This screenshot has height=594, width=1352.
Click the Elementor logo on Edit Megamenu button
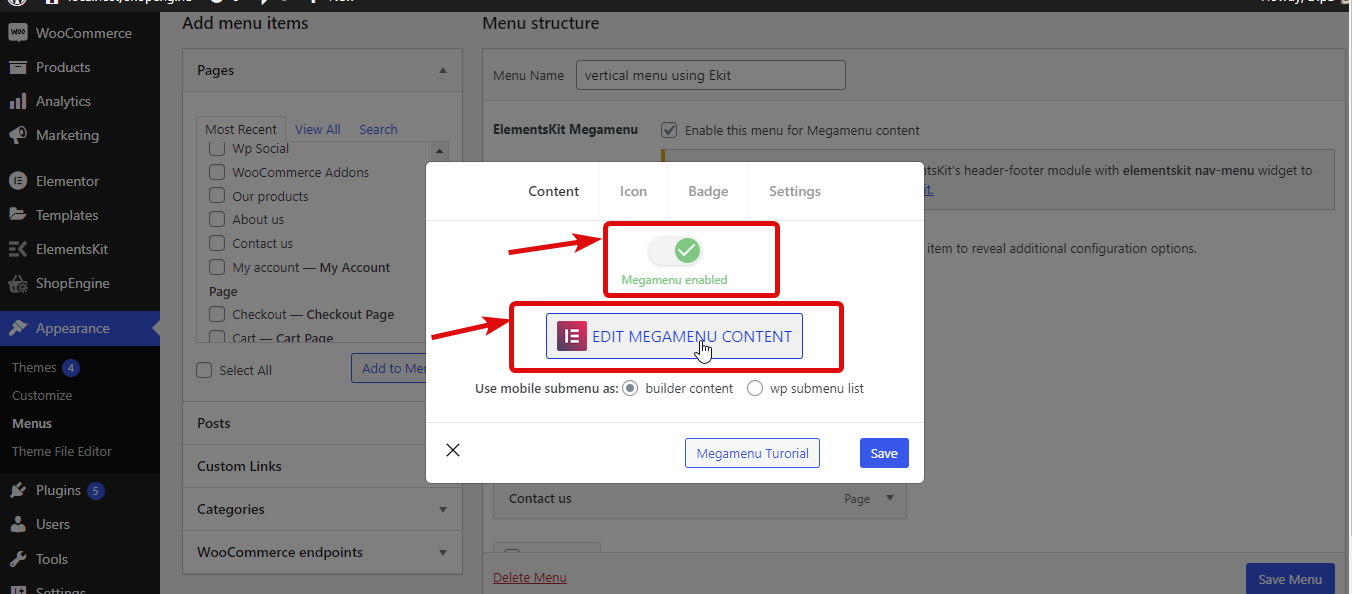[x=572, y=337]
